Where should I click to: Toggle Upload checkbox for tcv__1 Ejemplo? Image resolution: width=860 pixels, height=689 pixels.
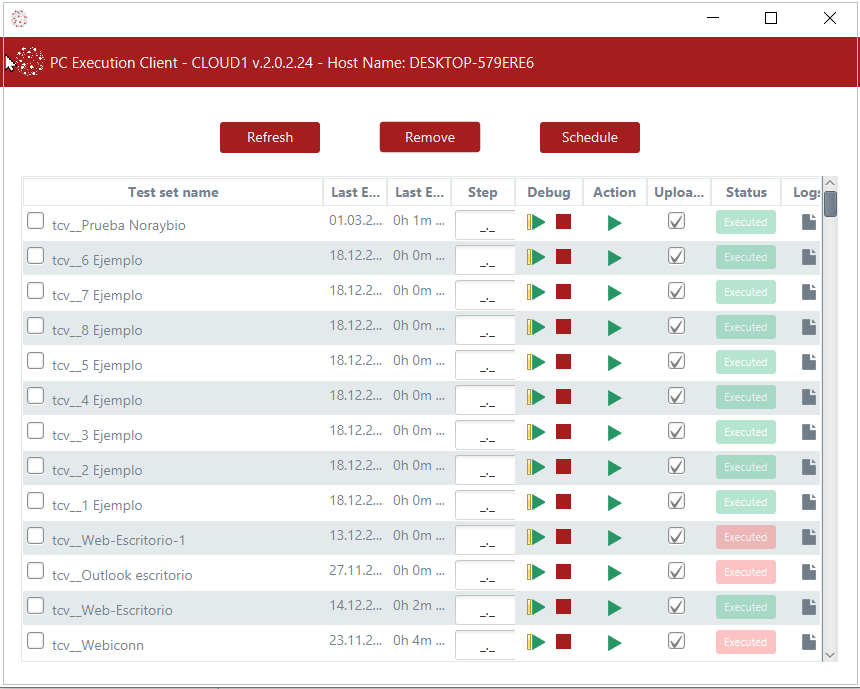tap(676, 501)
